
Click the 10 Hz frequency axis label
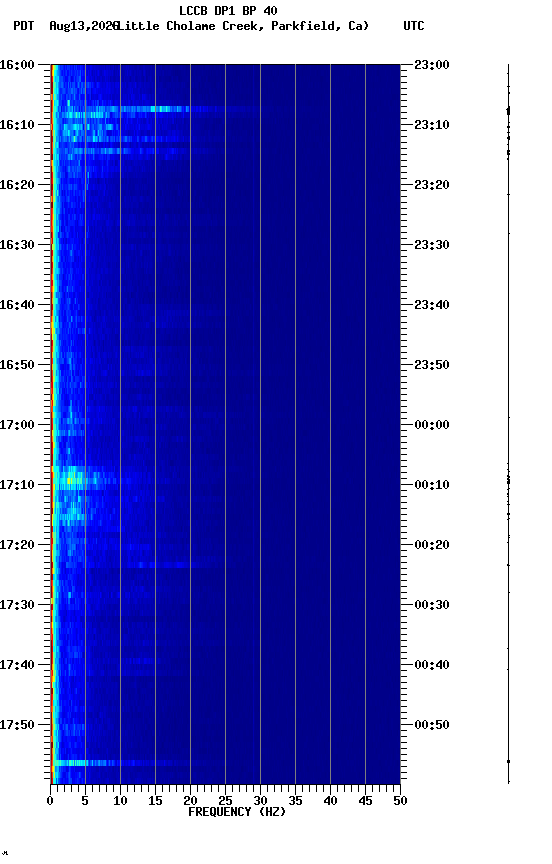(x=120, y=801)
